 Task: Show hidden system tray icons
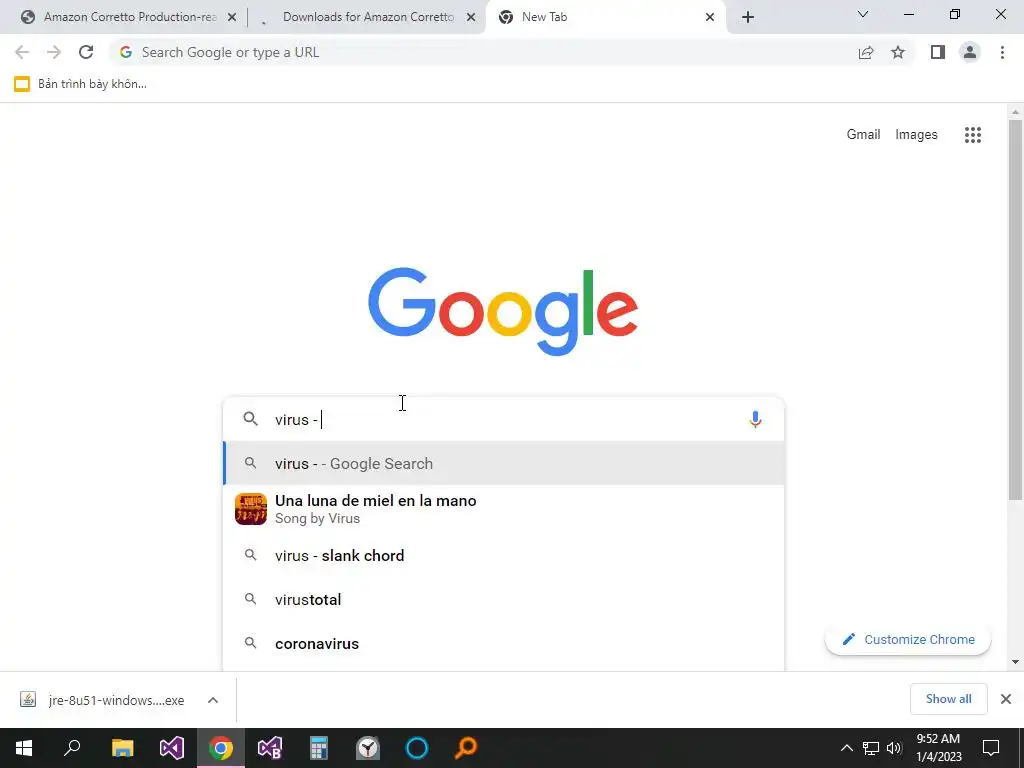point(846,748)
